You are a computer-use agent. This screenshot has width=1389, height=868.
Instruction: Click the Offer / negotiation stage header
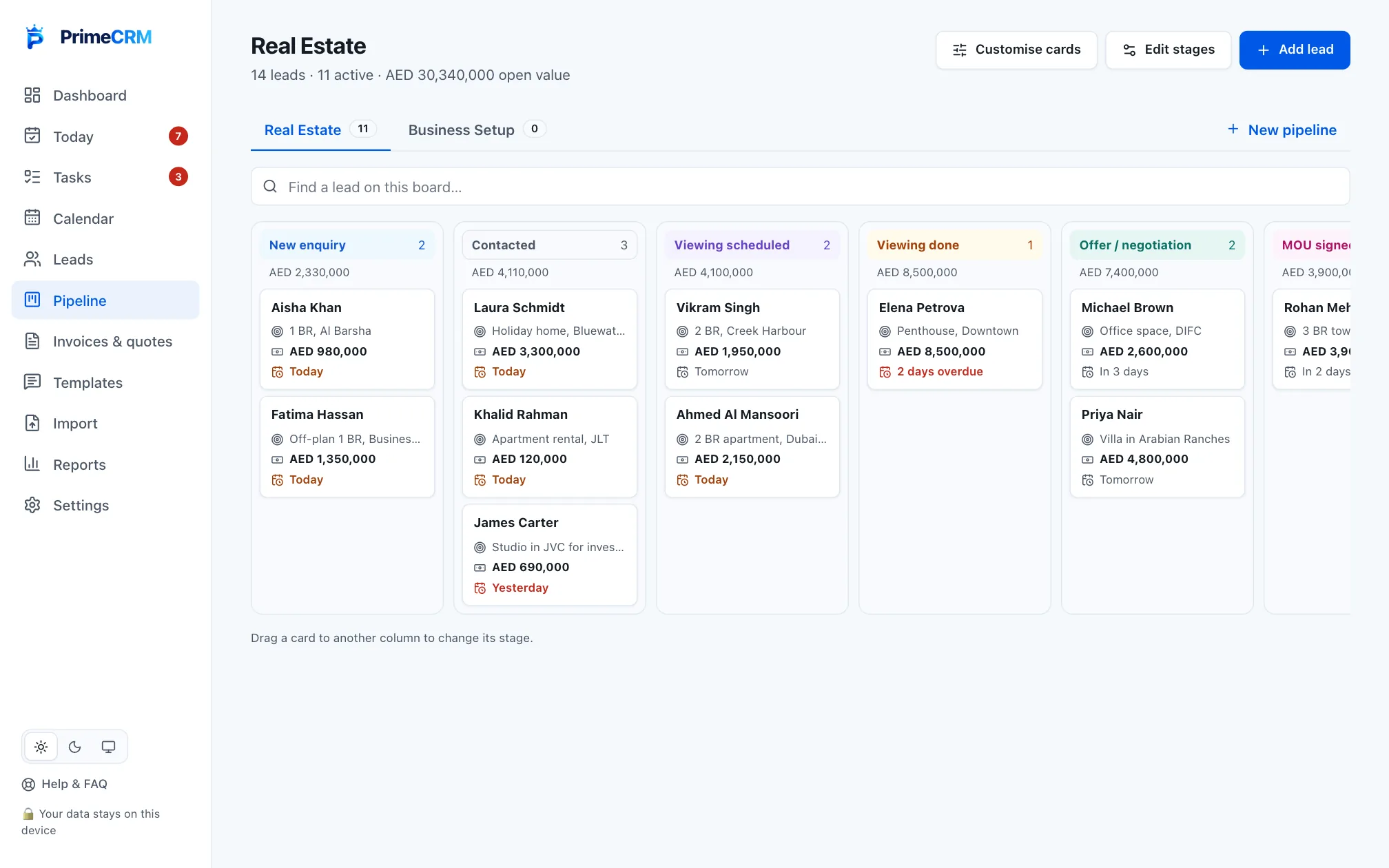pyautogui.click(x=1157, y=245)
